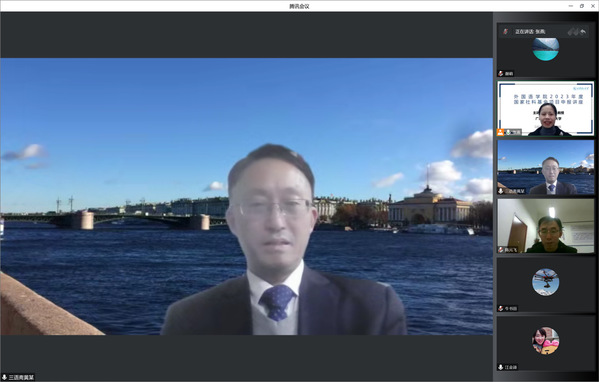Click the main speaker name label at bottom-left
The image size is (599, 382).
(x=18, y=377)
